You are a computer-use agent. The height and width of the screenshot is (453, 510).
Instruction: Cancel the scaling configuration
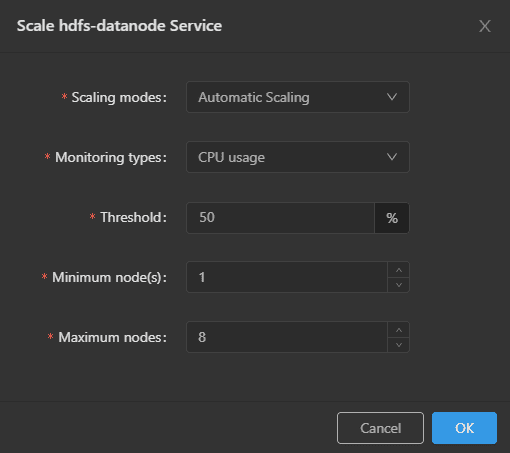[x=380, y=428]
